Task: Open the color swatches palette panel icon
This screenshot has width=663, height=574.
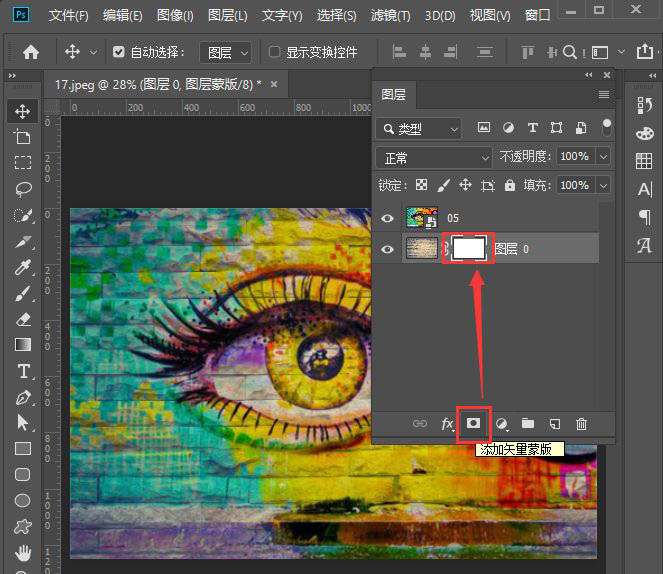Action: pyautogui.click(x=645, y=134)
